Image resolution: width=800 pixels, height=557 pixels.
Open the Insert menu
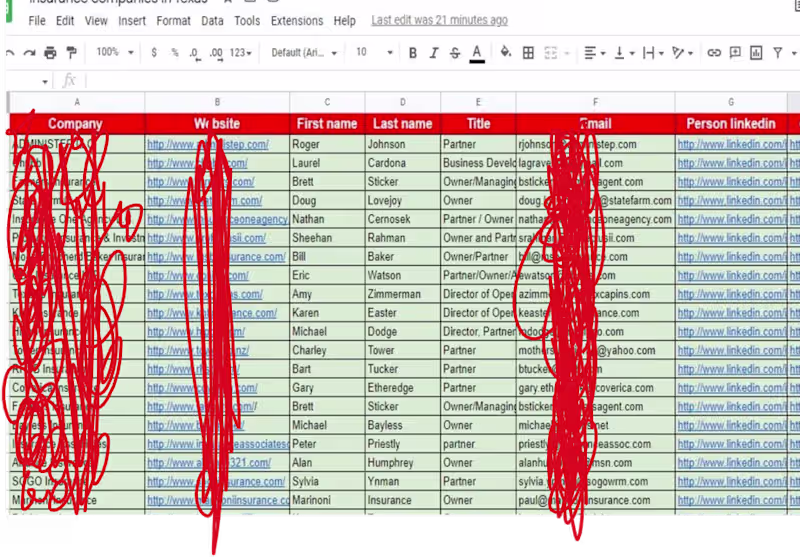click(132, 21)
